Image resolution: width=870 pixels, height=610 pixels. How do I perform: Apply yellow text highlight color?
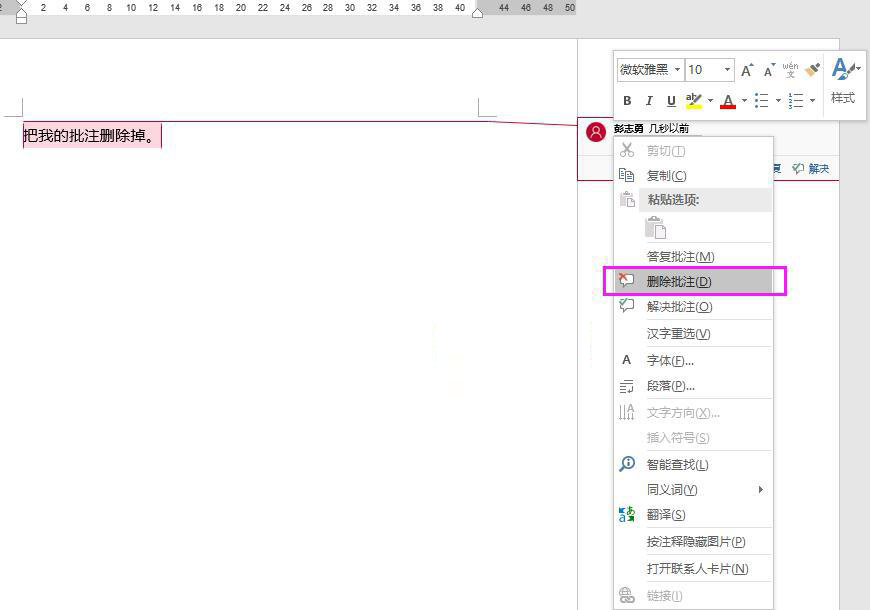694,100
